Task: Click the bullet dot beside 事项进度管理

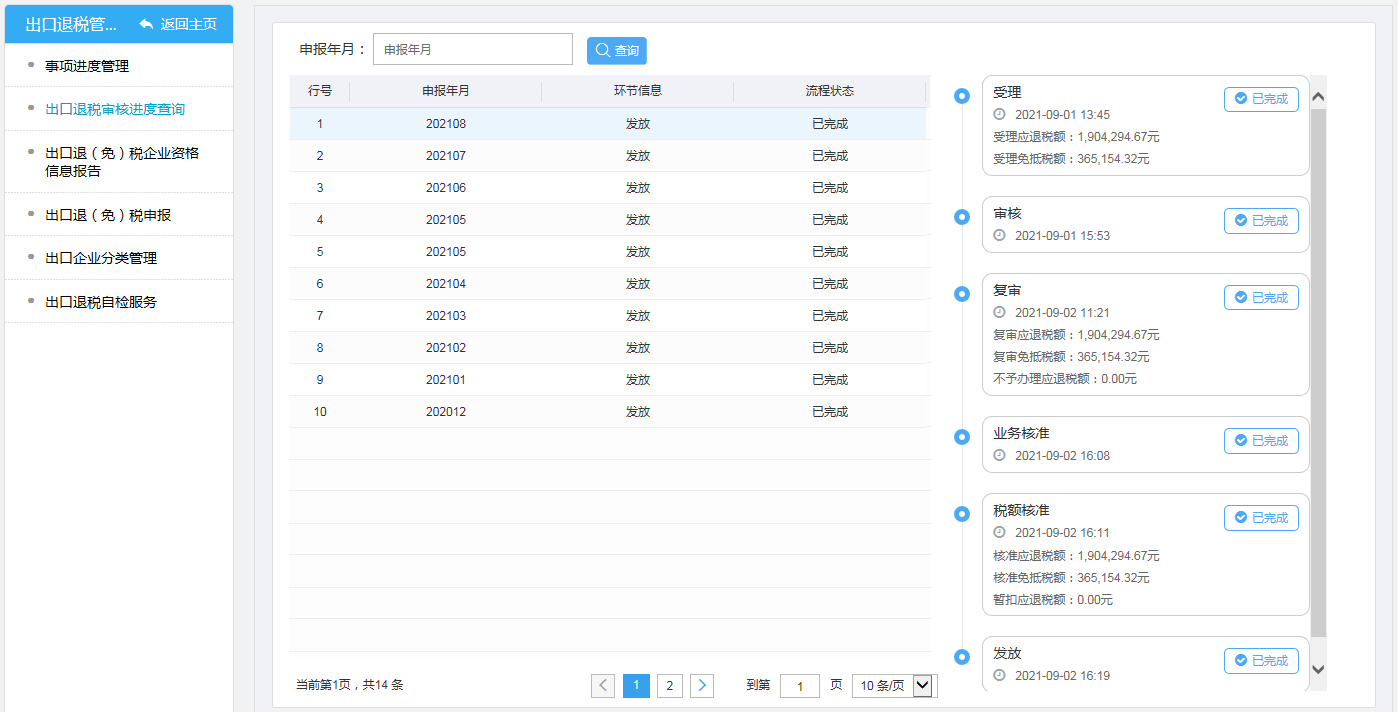Action: [30, 63]
